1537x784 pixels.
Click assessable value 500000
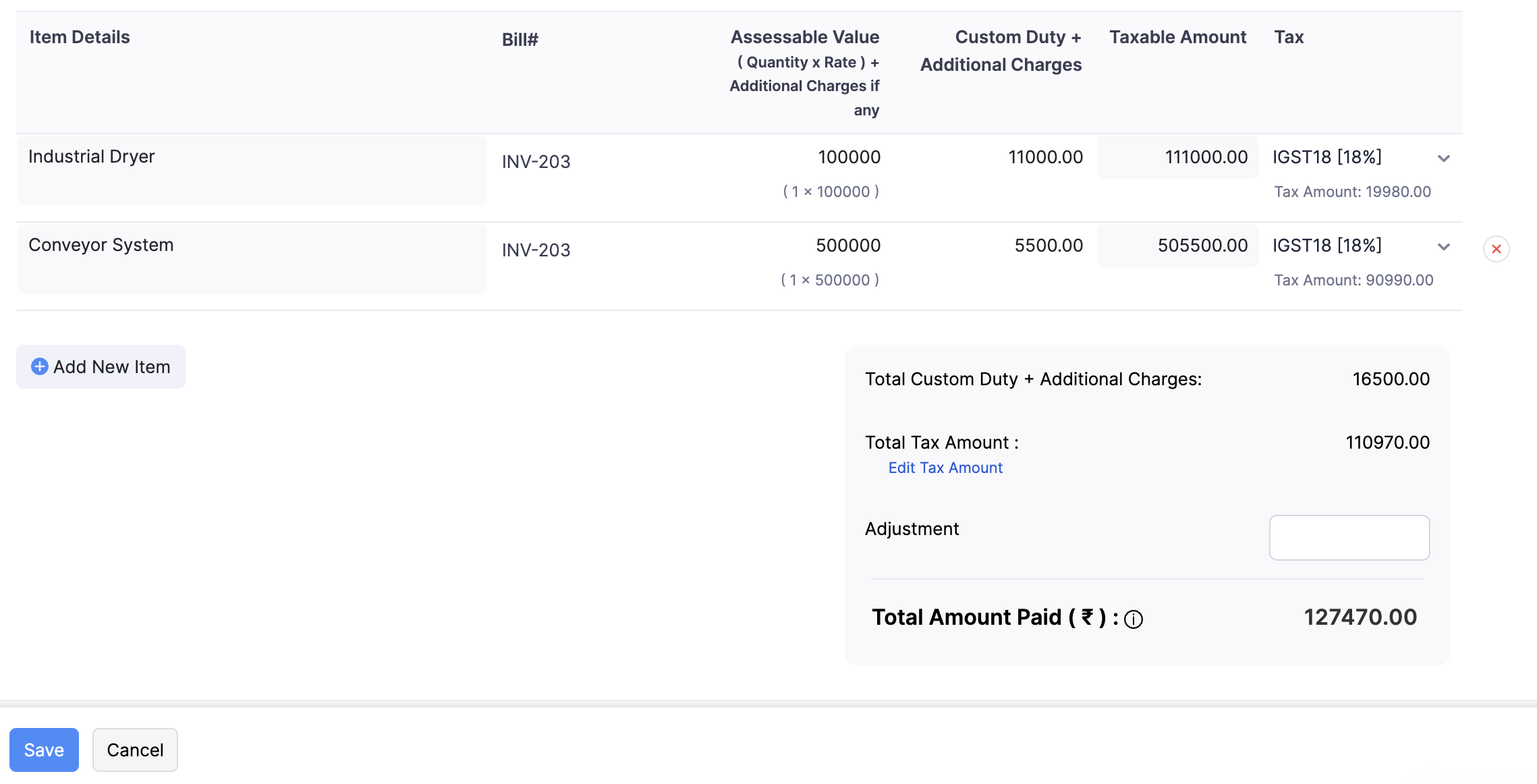848,246
